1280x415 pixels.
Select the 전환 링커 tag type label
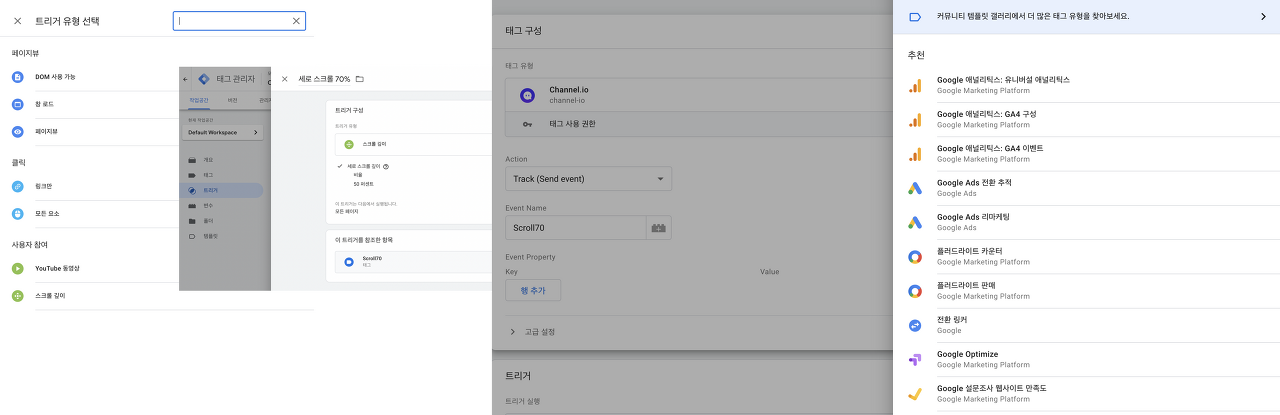pos(952,320)
